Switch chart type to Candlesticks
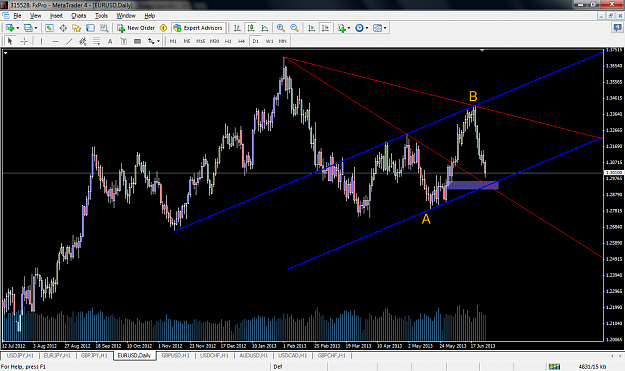 click(251, 28)
